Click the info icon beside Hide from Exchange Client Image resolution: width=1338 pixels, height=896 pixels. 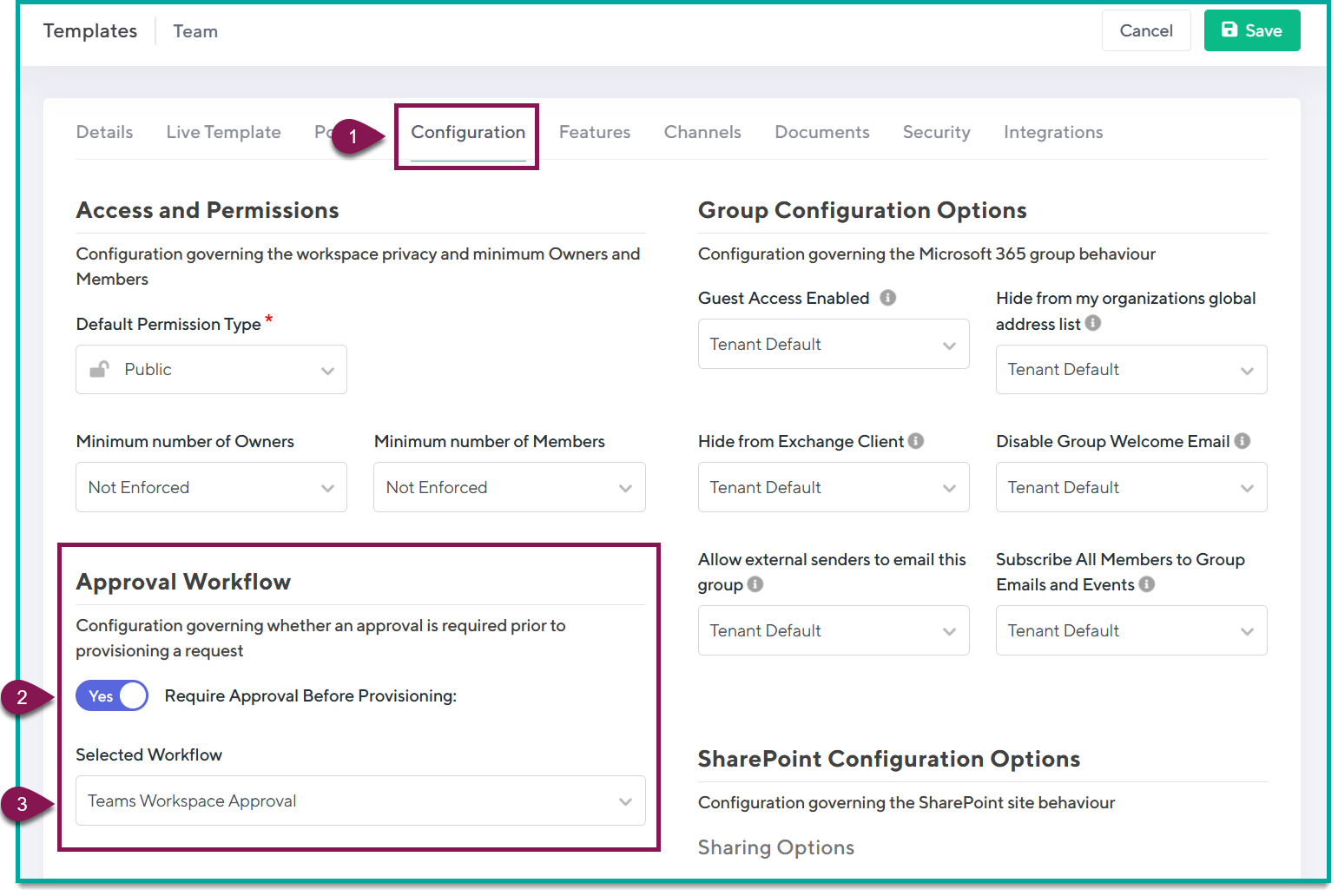(916, 441)
